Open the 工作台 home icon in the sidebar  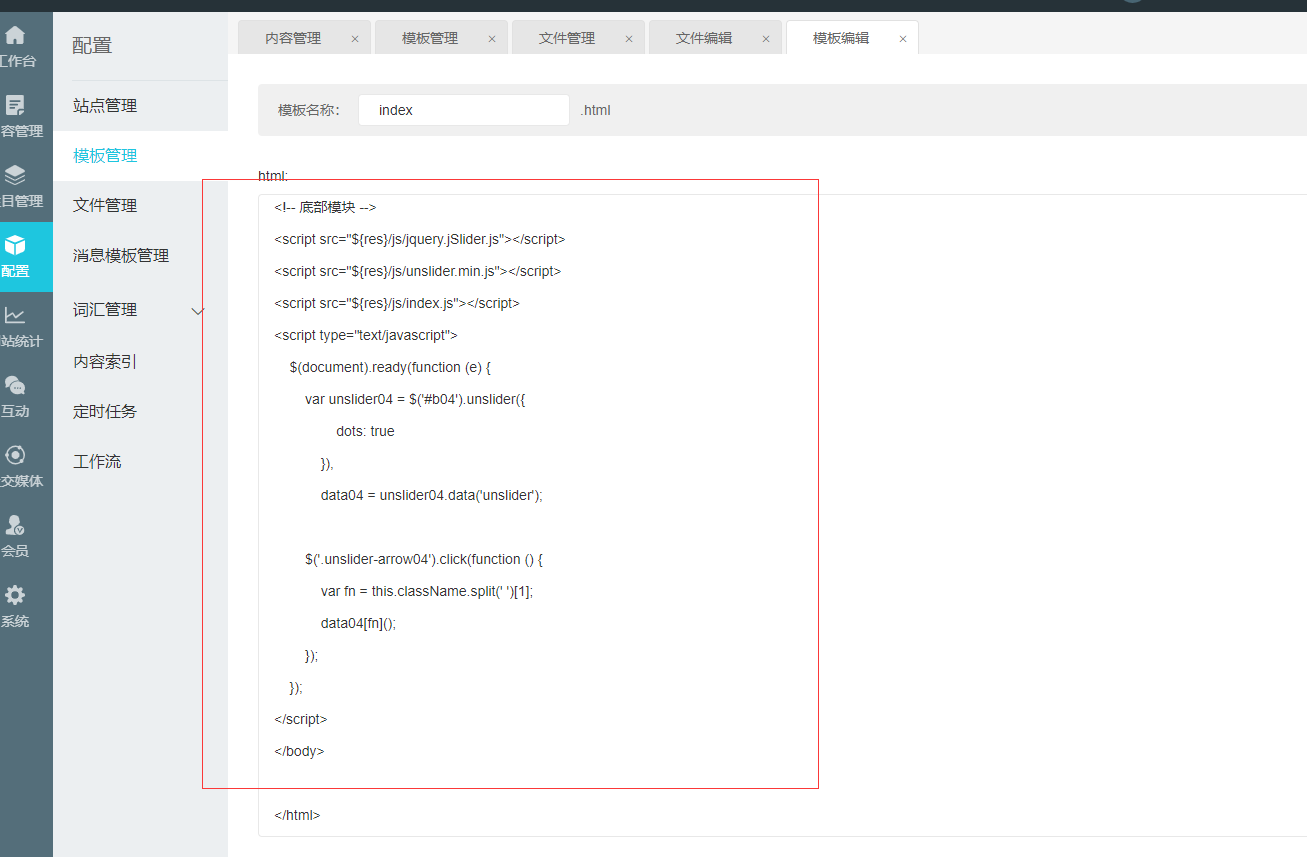point(15,36)
